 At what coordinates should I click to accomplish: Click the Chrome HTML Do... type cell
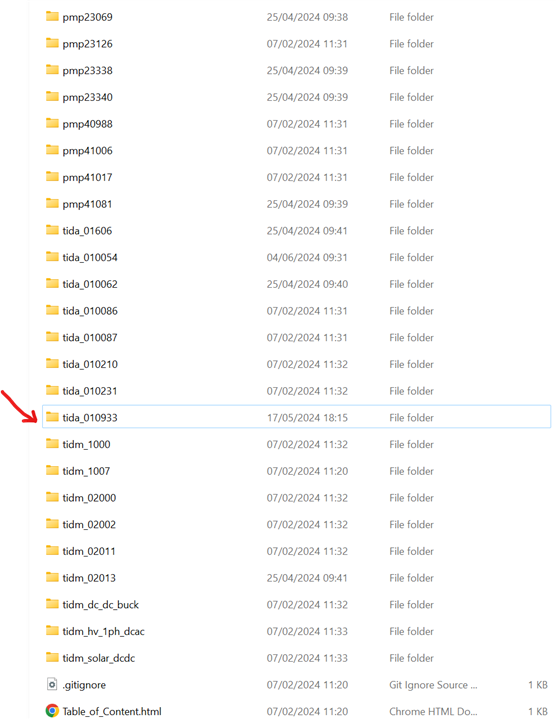pyautogui.click(x=433, y=711)
